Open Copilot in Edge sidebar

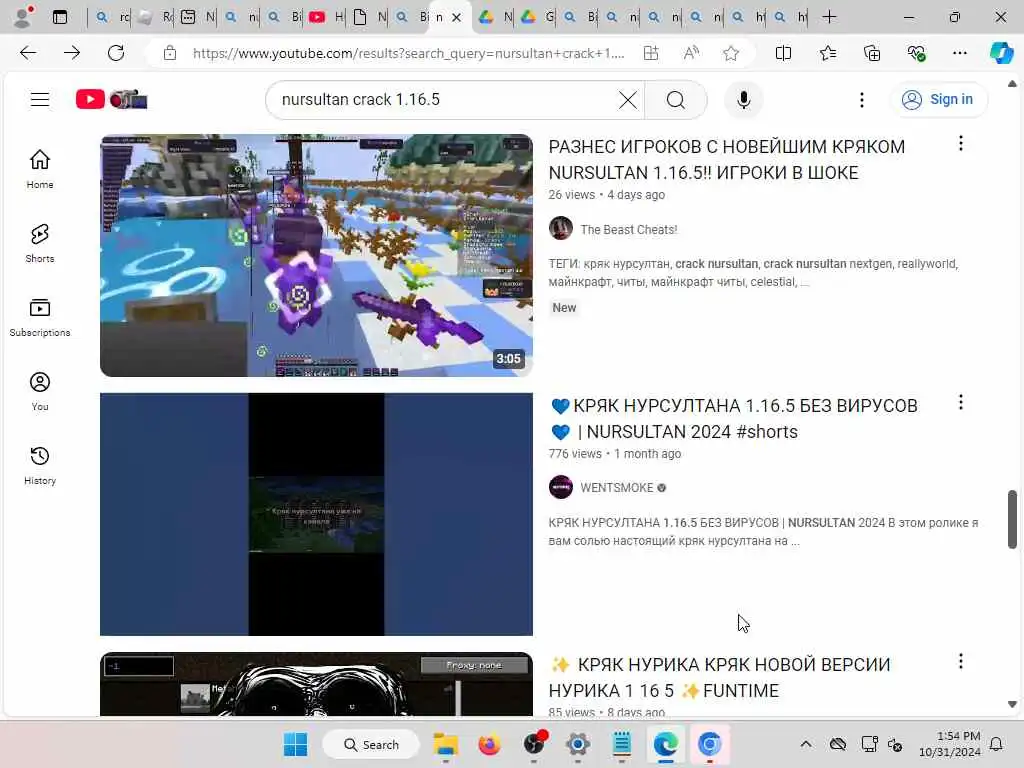1001,53
